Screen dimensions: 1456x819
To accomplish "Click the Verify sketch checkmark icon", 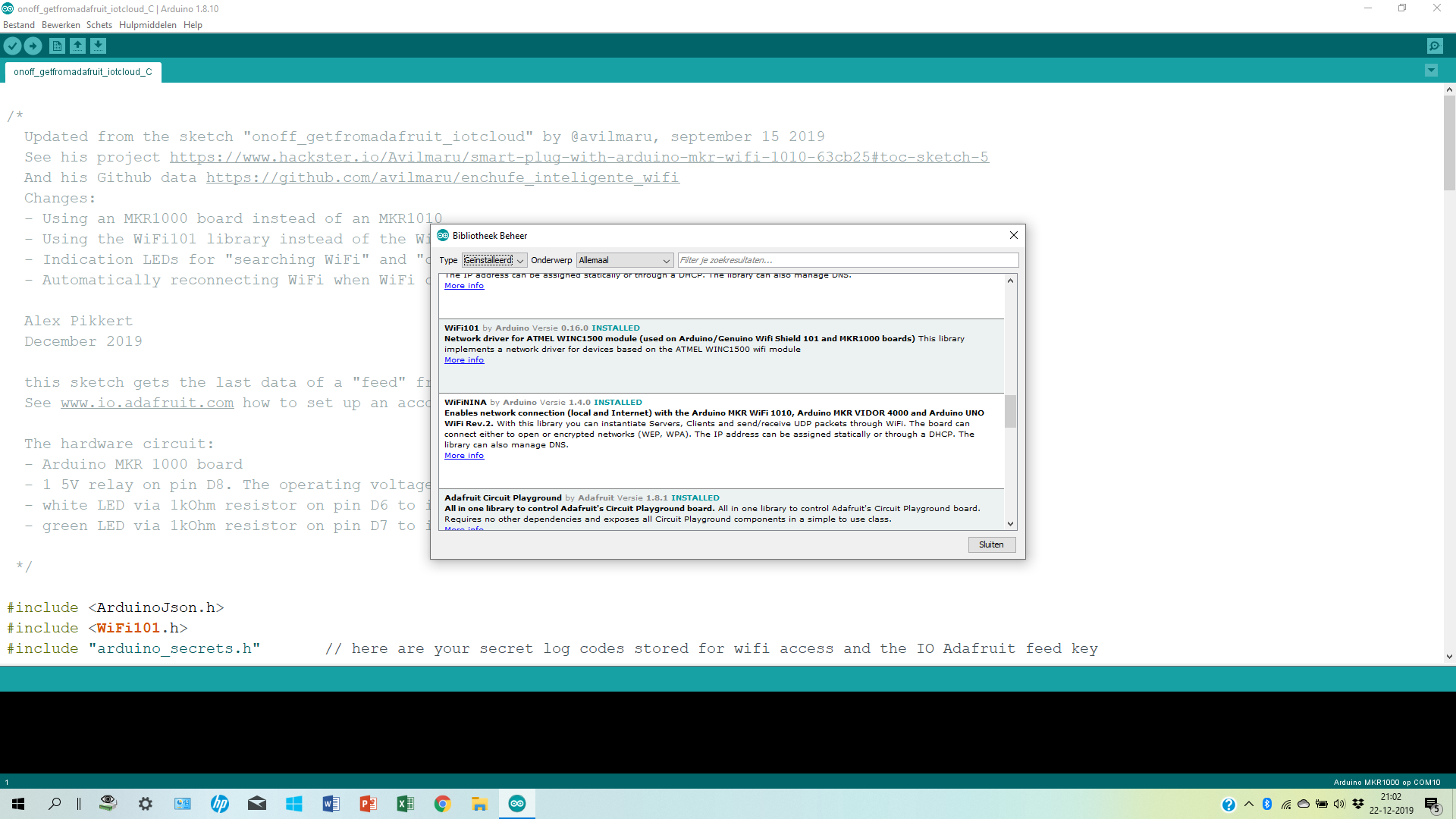I will click(12, 46).
